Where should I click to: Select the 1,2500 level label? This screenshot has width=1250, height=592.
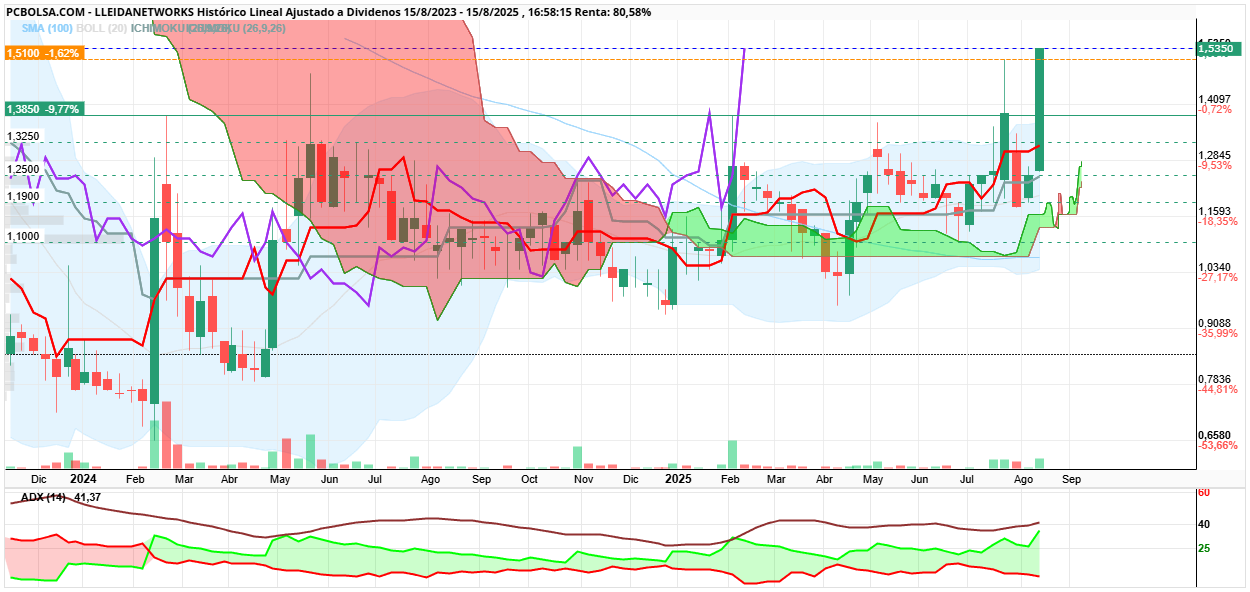[x=23, y=169]
